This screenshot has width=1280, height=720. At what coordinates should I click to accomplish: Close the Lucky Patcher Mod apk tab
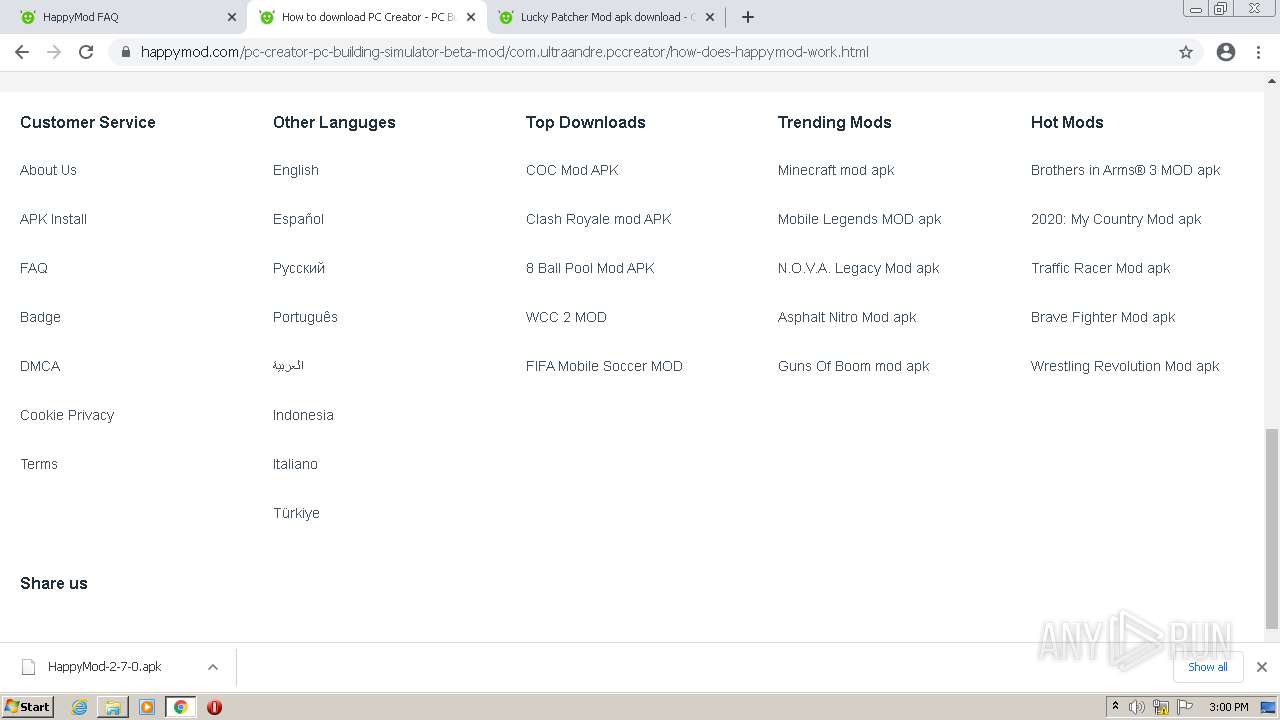pyautogui.click(x=710, y=17)
